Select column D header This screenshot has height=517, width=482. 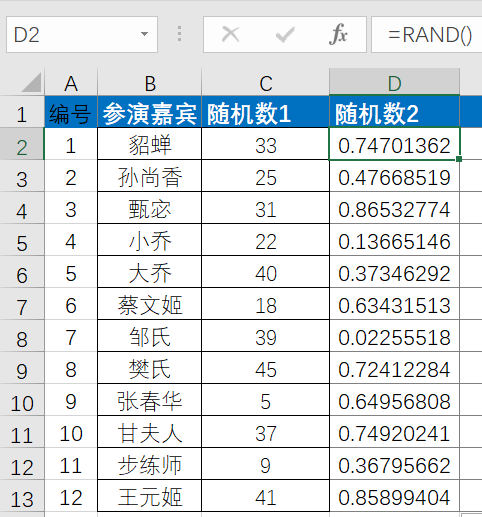click(x=394, y=82)
